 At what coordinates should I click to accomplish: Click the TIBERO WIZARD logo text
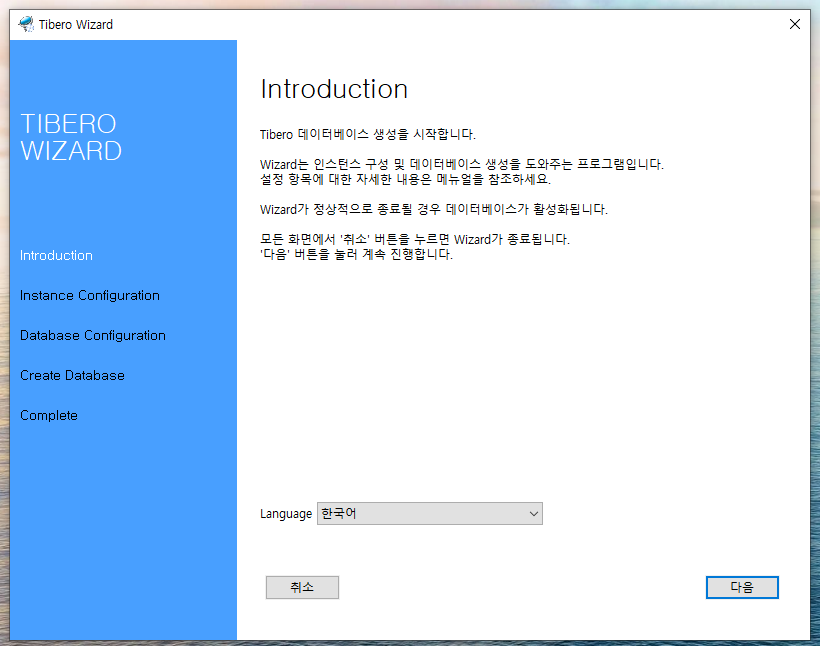tap(71, 138)
